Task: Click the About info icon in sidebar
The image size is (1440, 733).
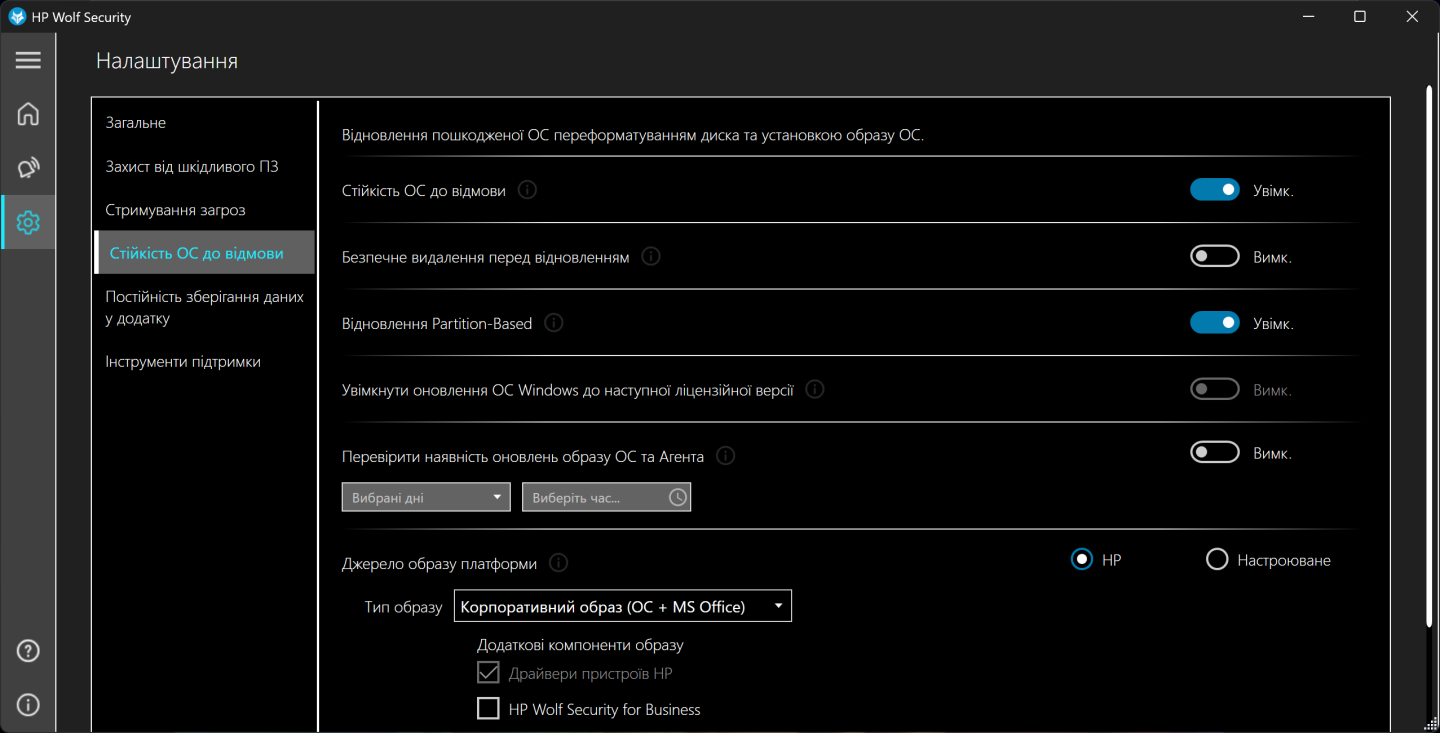Action: tap(28, 705)
